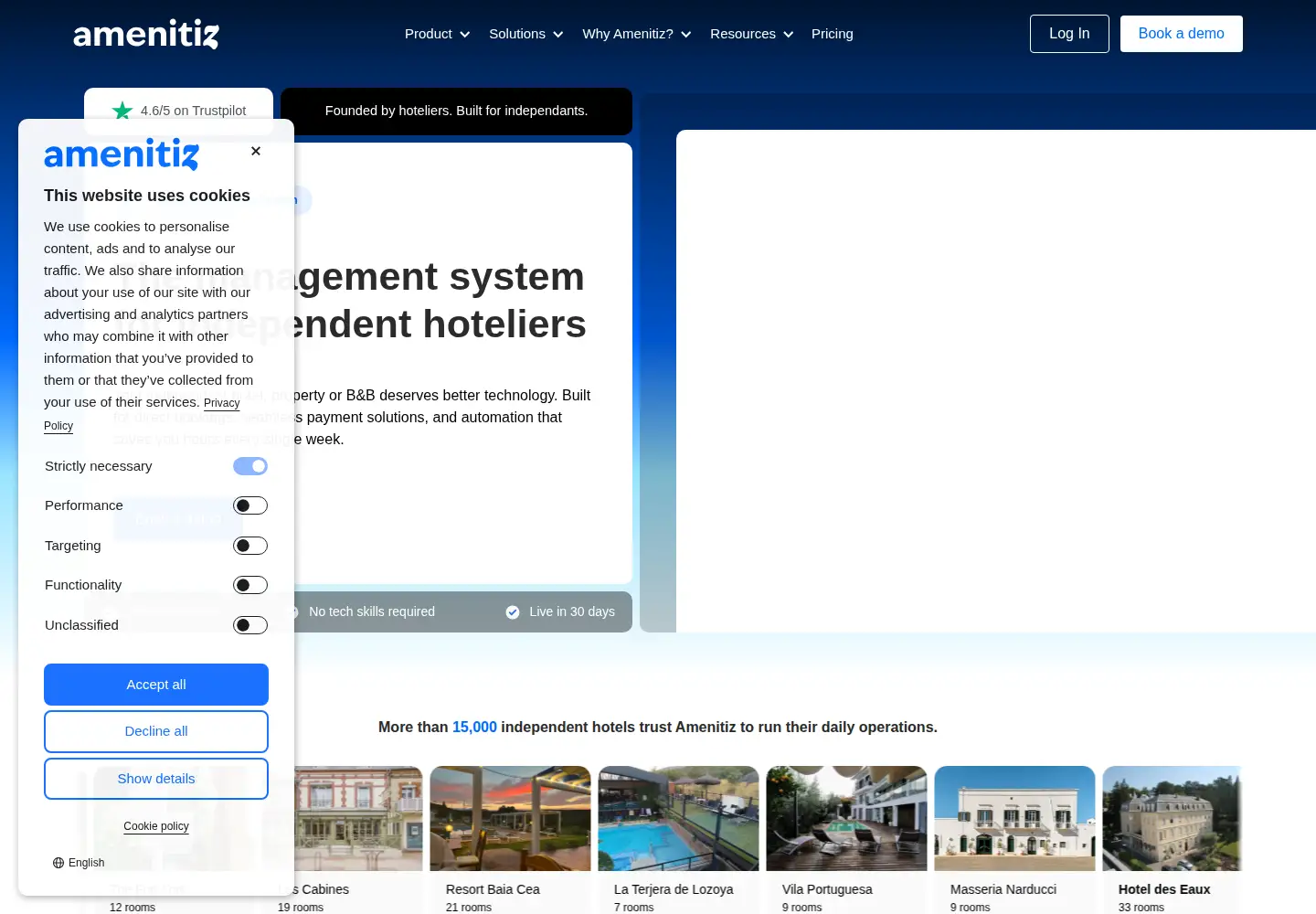
Task: Open the Hotel des Eaux photo
Action: [1173, 818]
